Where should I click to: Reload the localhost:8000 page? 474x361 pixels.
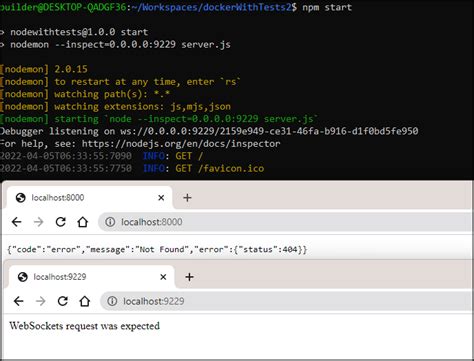[60, 222]
